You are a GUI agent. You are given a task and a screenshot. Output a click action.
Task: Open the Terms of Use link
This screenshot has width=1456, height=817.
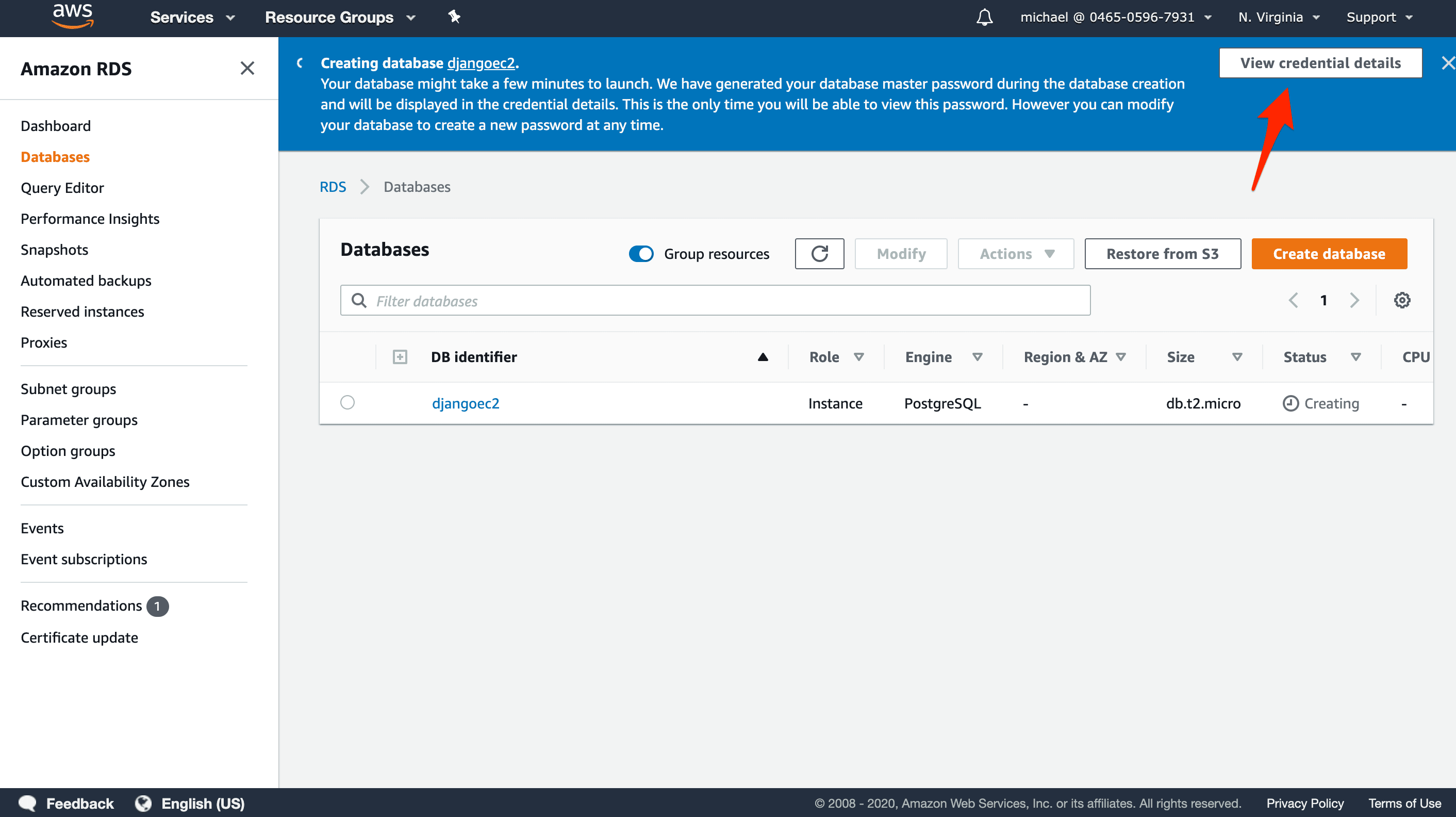tap(1404, 804)
